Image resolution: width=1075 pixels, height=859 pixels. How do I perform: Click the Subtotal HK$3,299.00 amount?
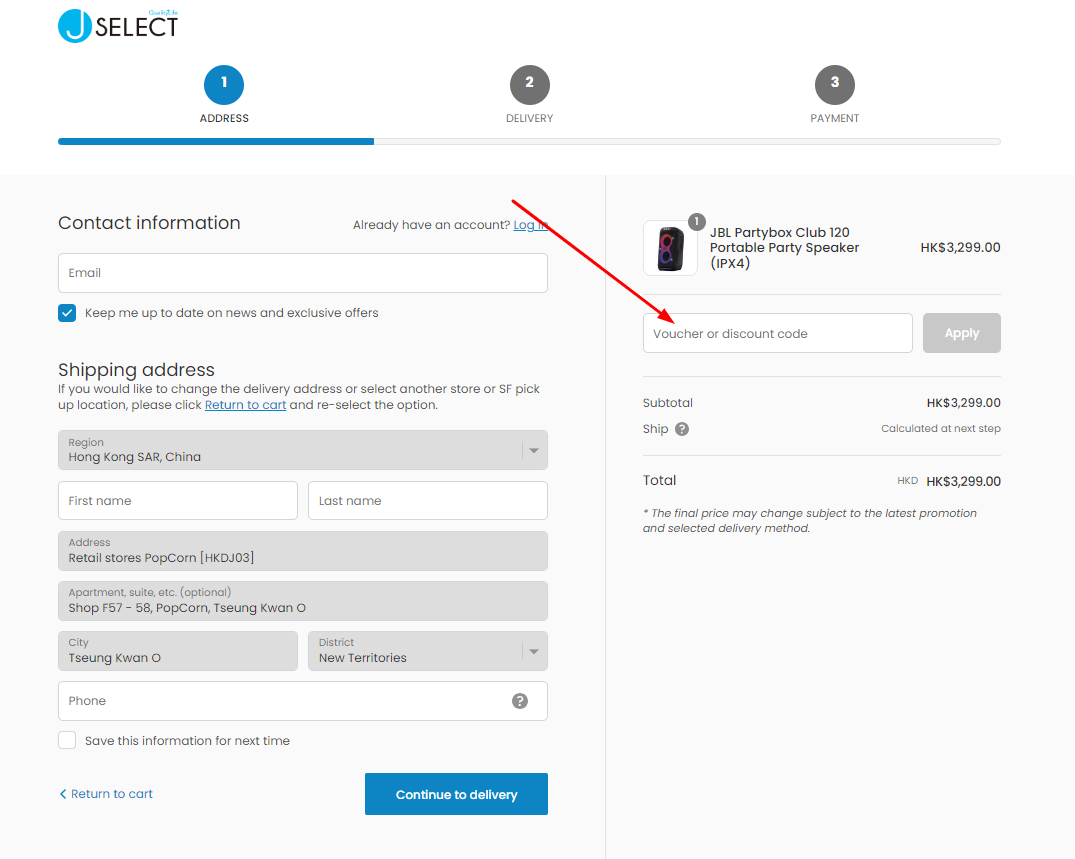963,403
